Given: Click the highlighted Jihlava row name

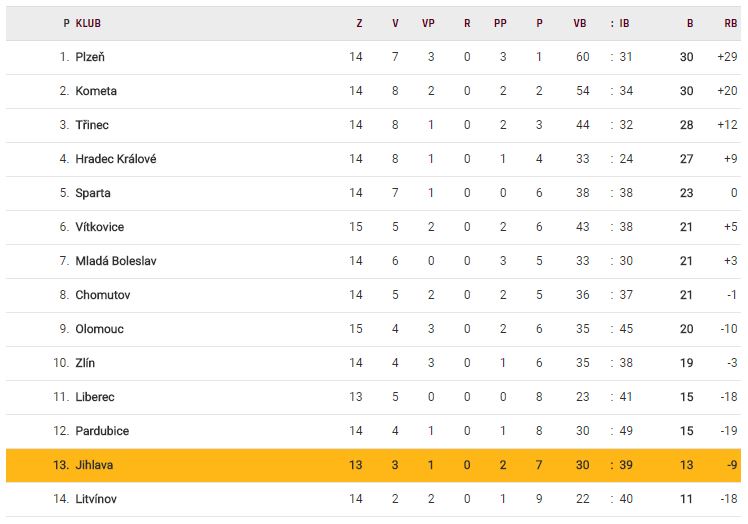Looking at the screenshot, I should pos(95,465).
